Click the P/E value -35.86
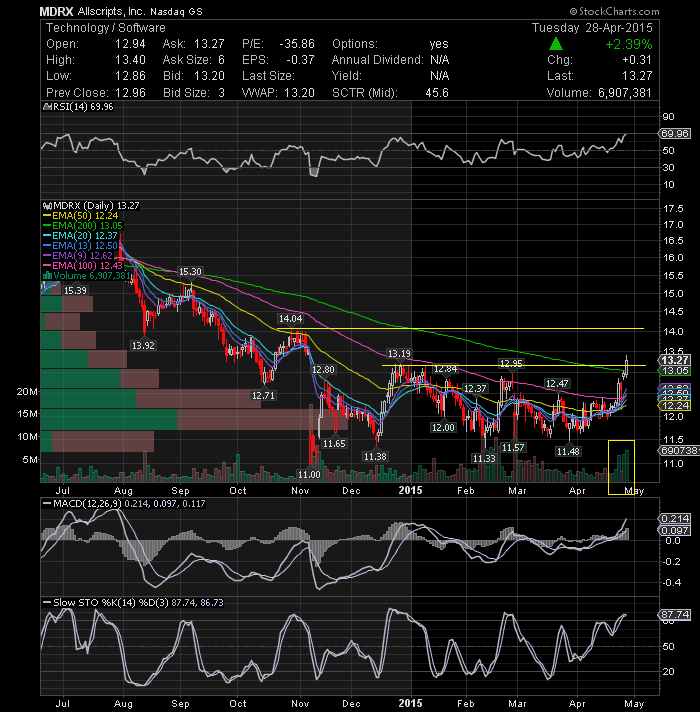 pos(297,44)
